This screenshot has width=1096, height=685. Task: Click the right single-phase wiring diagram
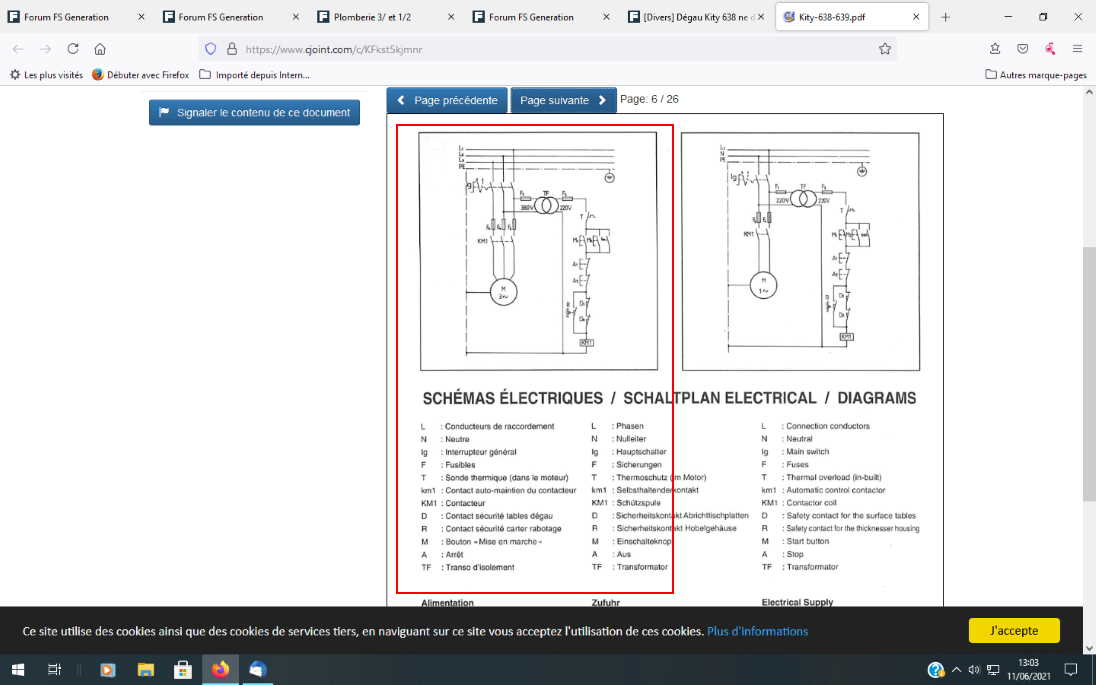[800, 251]
